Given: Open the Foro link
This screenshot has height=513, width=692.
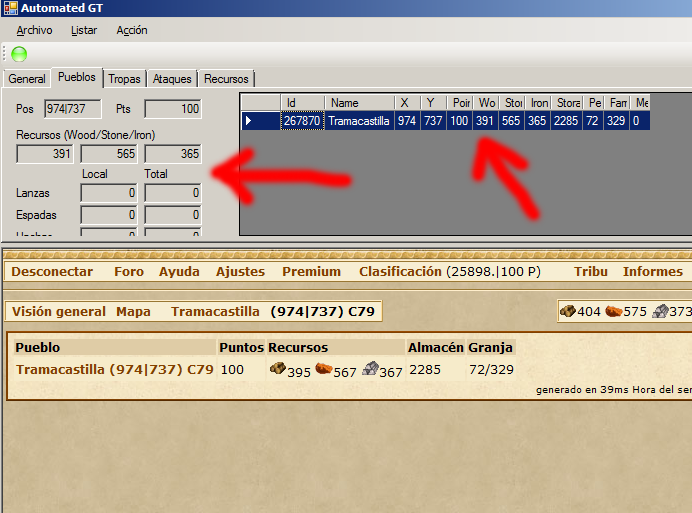Looking at the screenshot, I should (129, 272).
